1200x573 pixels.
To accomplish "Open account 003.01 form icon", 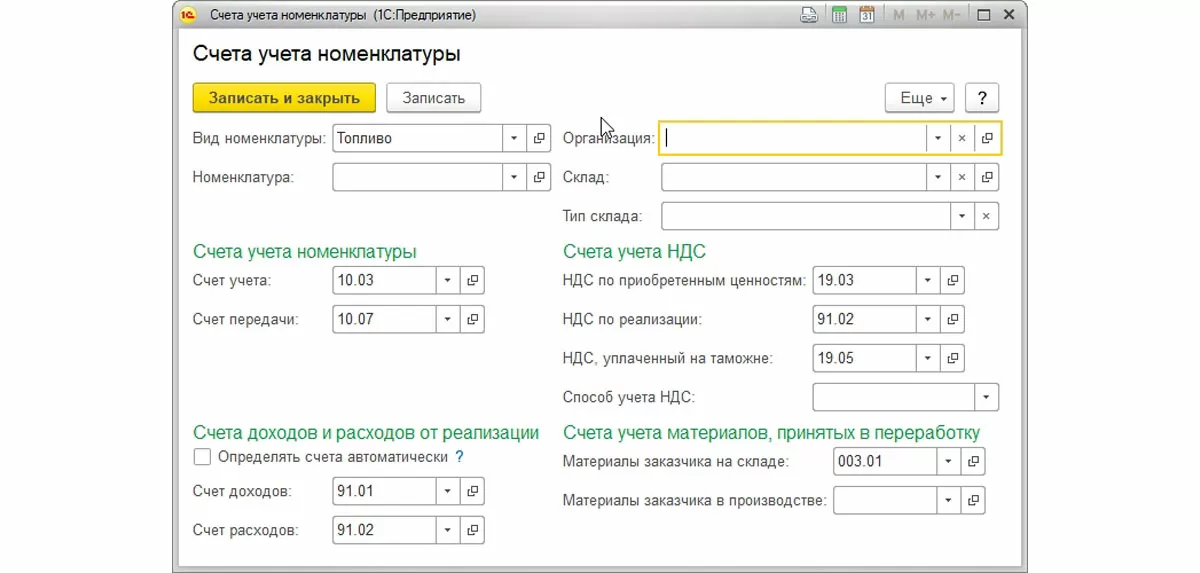I will [973, 461].
